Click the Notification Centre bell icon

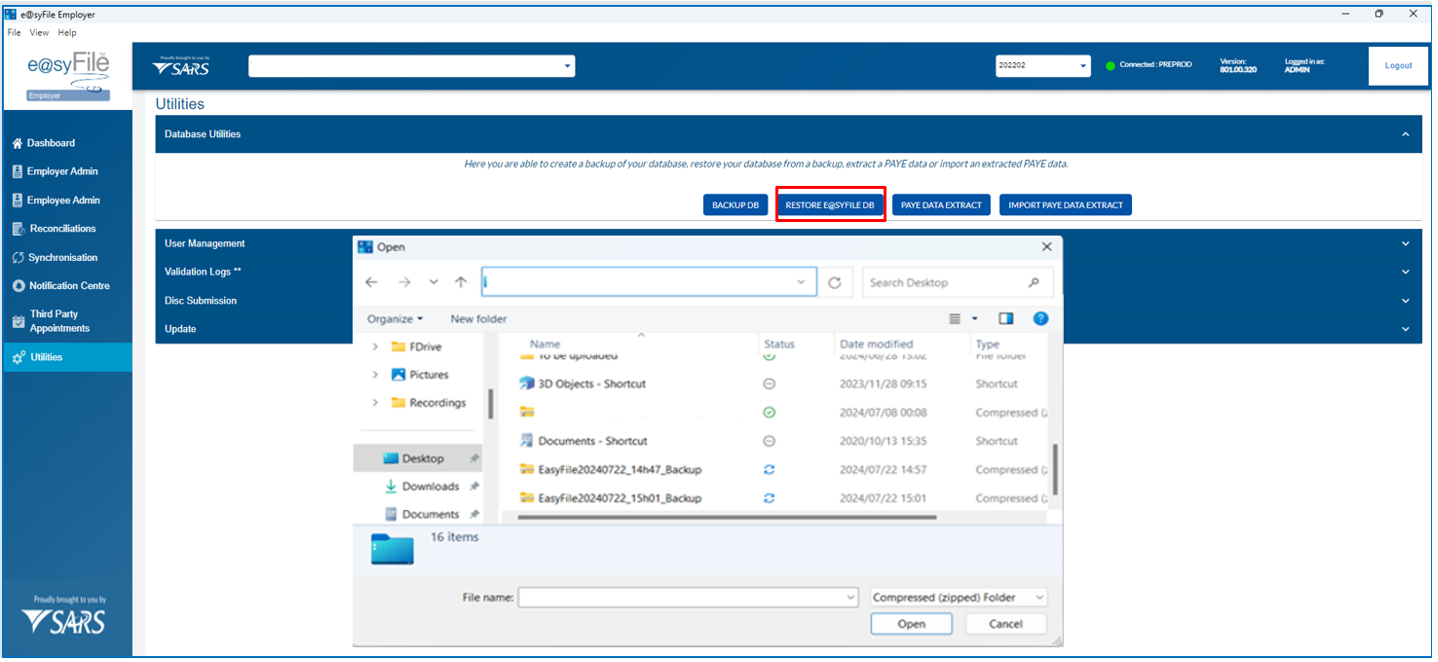(x=18, y=286)
